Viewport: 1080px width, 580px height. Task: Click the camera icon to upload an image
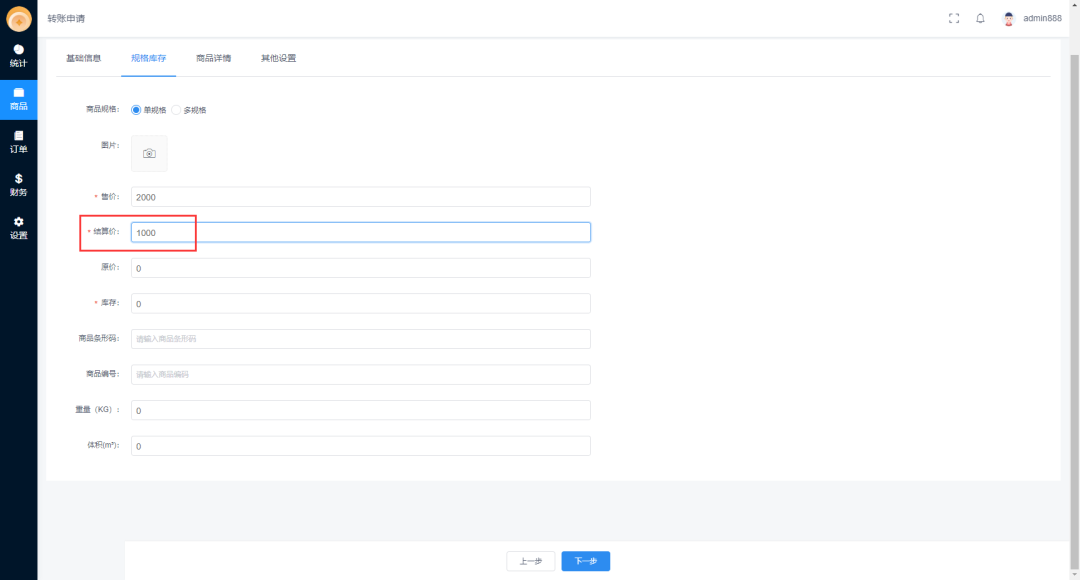coord(148,152)
